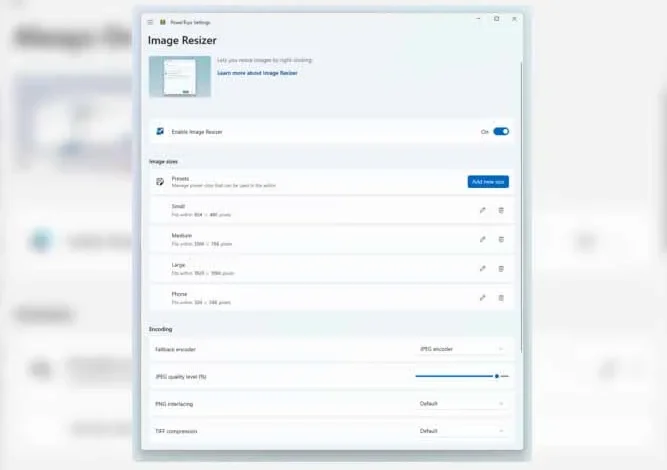Image resolution: width=667 pixels, height=470 pixels.
Task: Open Learn more about Image Resizer link
Action: pos(257,73)
